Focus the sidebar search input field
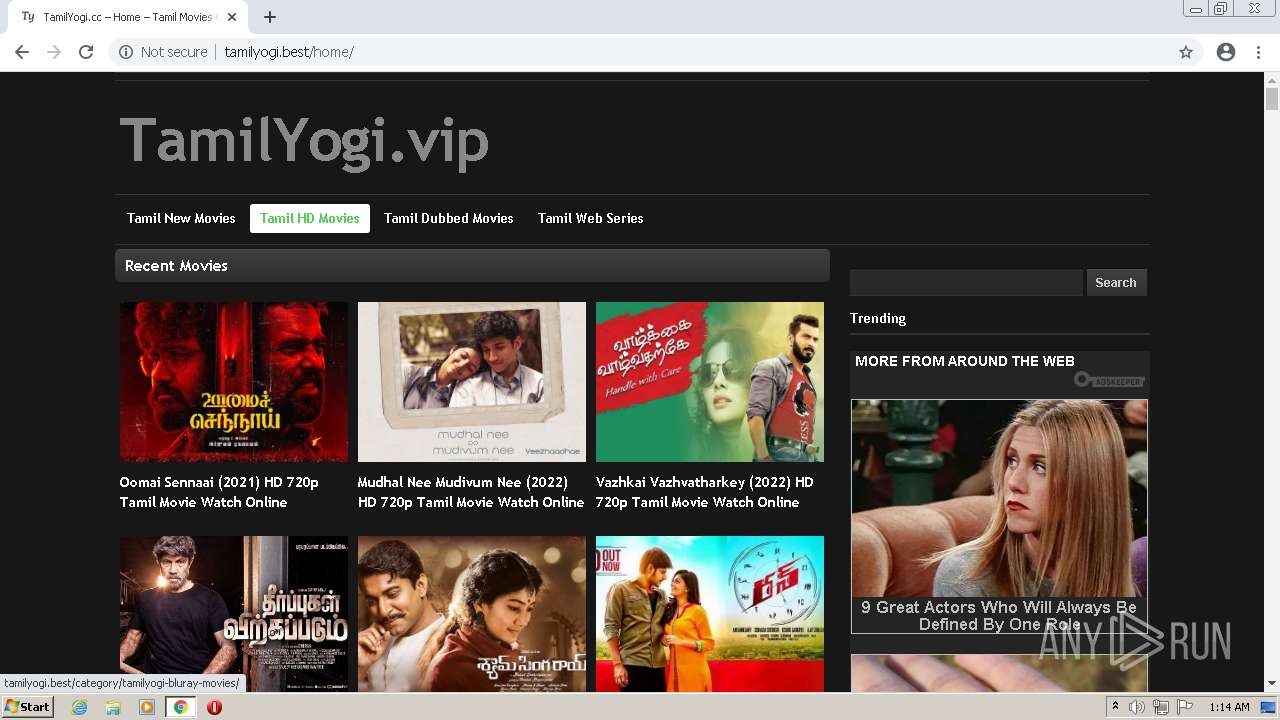Viewport: 1280px width, 720px height. coord(966,283)
